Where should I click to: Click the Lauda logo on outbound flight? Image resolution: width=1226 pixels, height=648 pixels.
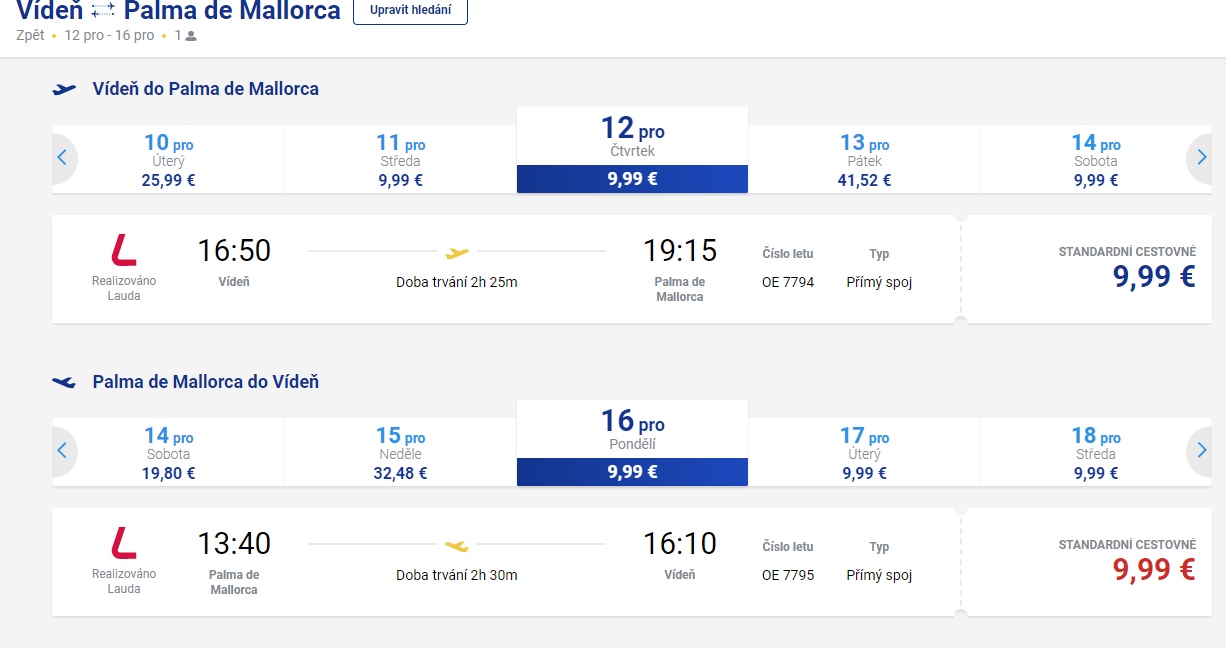pos(124,249)
